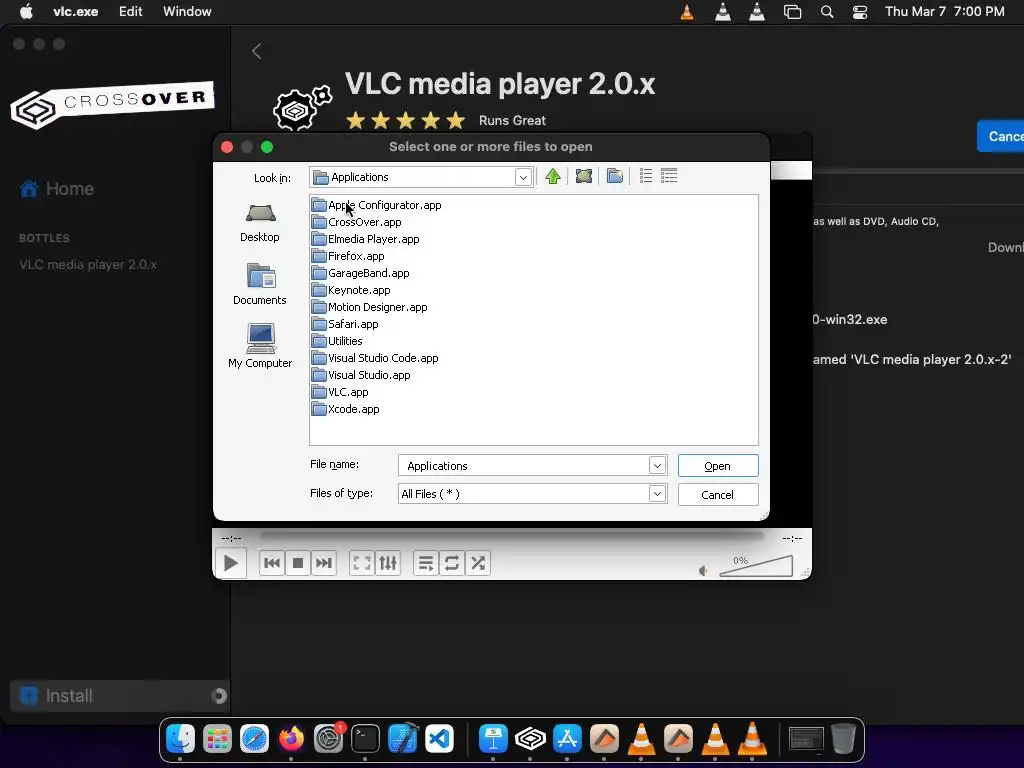Open Terminal from the Dock

(365, 739)
